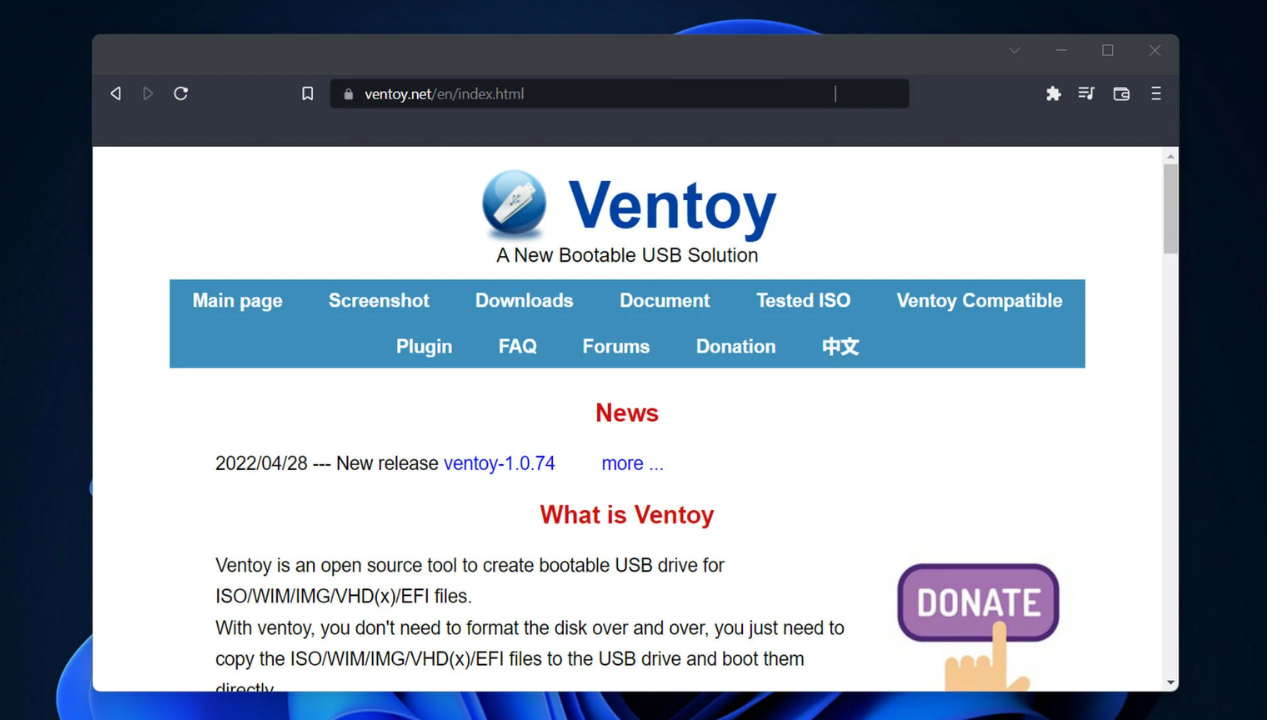Open the ventoy-1.0.74 release link

point(499,464)
